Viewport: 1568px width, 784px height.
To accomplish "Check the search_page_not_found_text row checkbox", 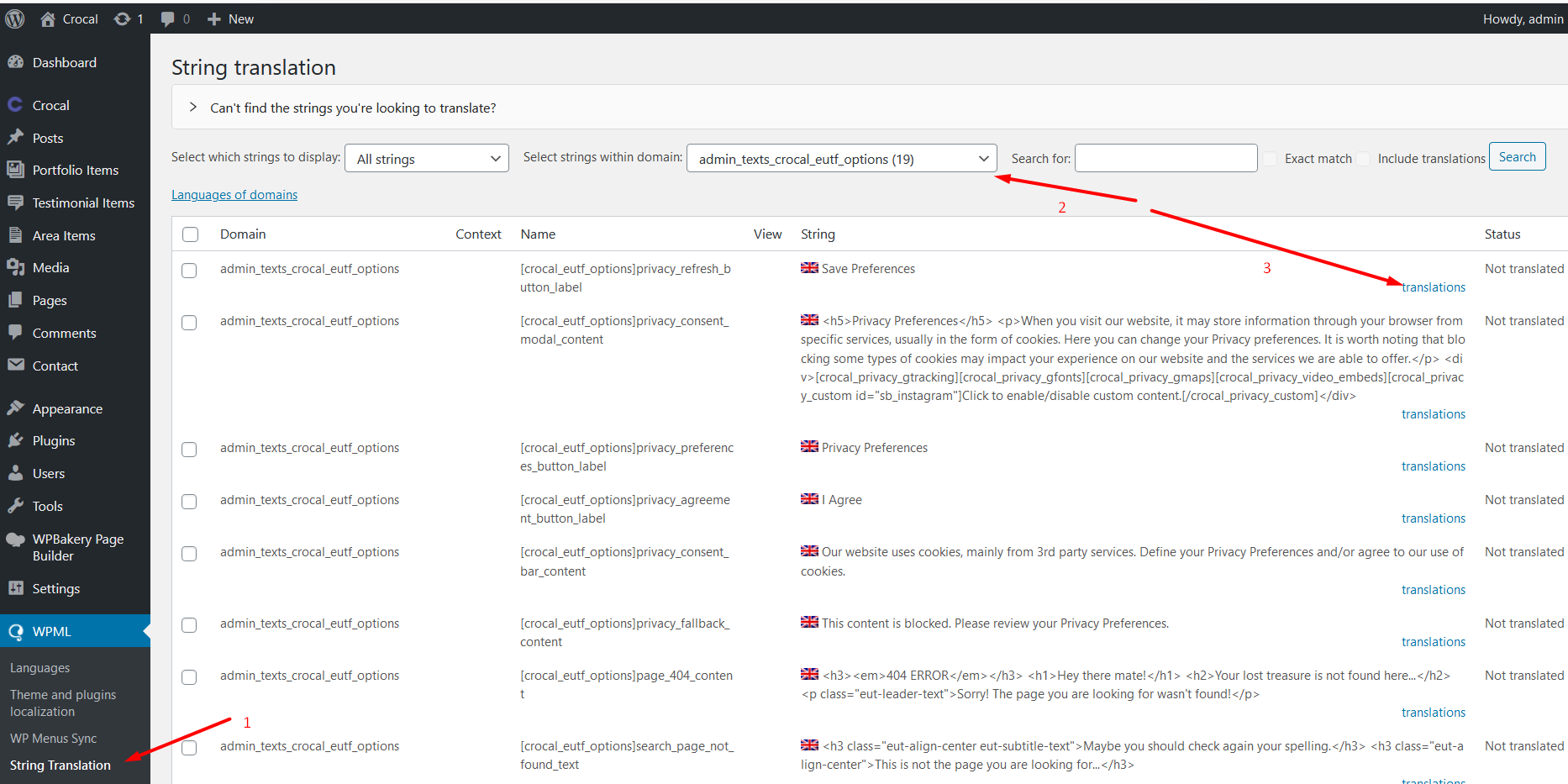I will coord(189,748).
